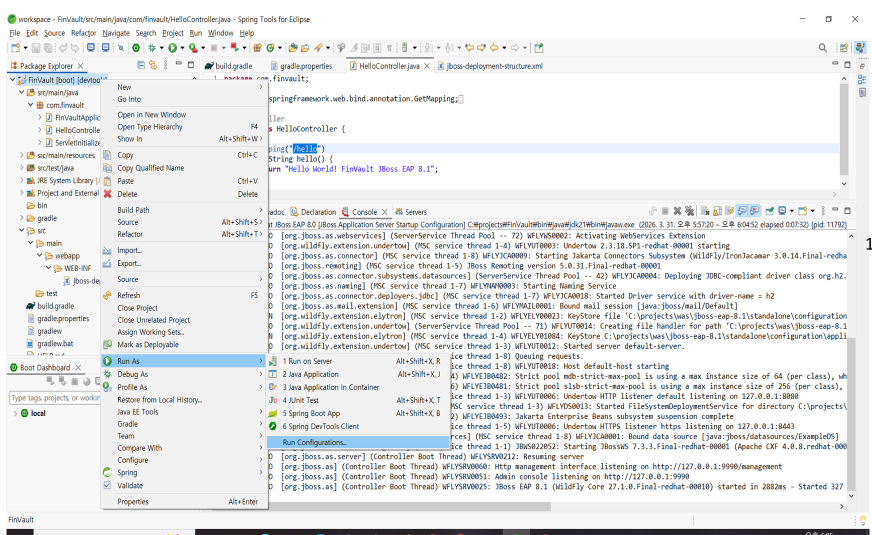The width and height of the screenshot is (872, 535).
Task: Minimize the Package Explorer view
Action: 179,64
